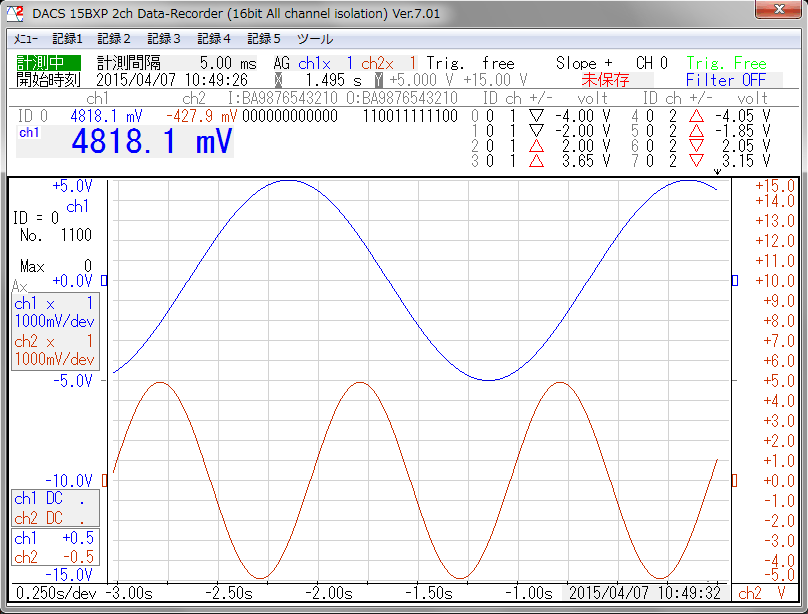808x614 pixels.
Task: Click the up triangle of ID 2 2.00 V
Action: click(536, 146)
